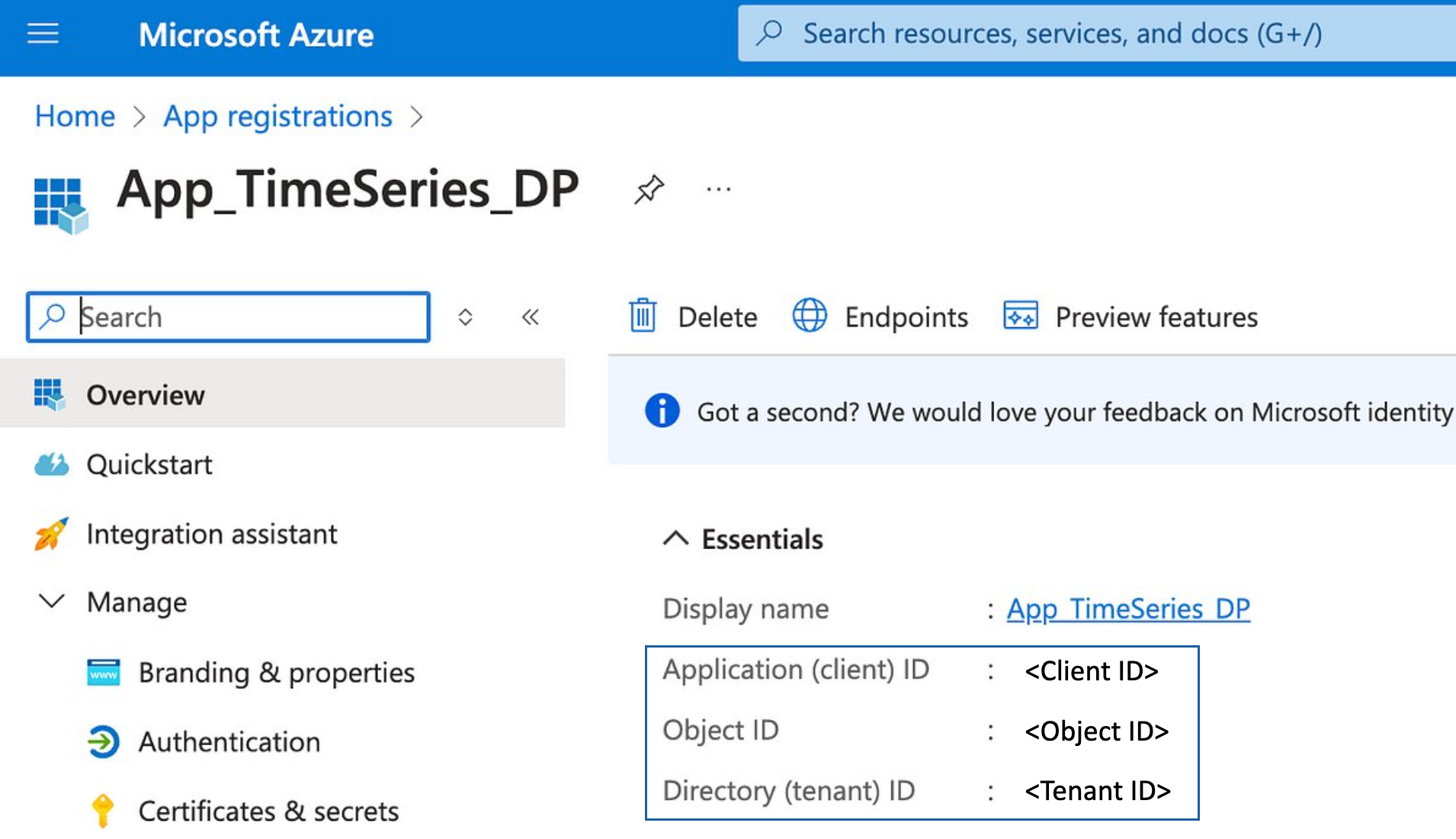1456x839 pixels.
Task: Click the Integration assistant rocket icon
Action: click(x=51, y=534)
